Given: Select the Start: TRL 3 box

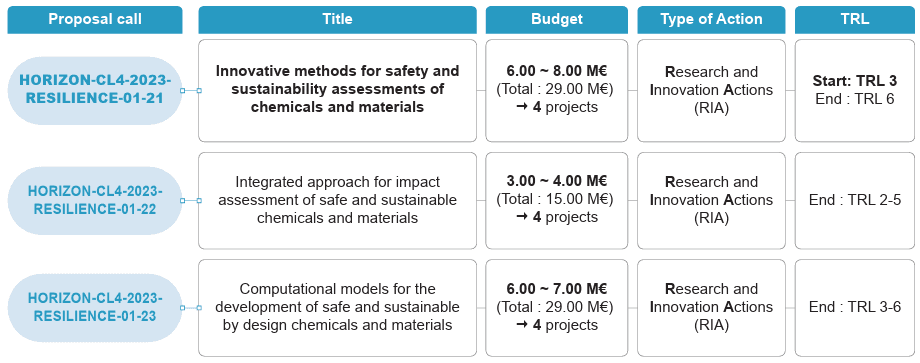Looking at the screenshot, I should (854, 90).
